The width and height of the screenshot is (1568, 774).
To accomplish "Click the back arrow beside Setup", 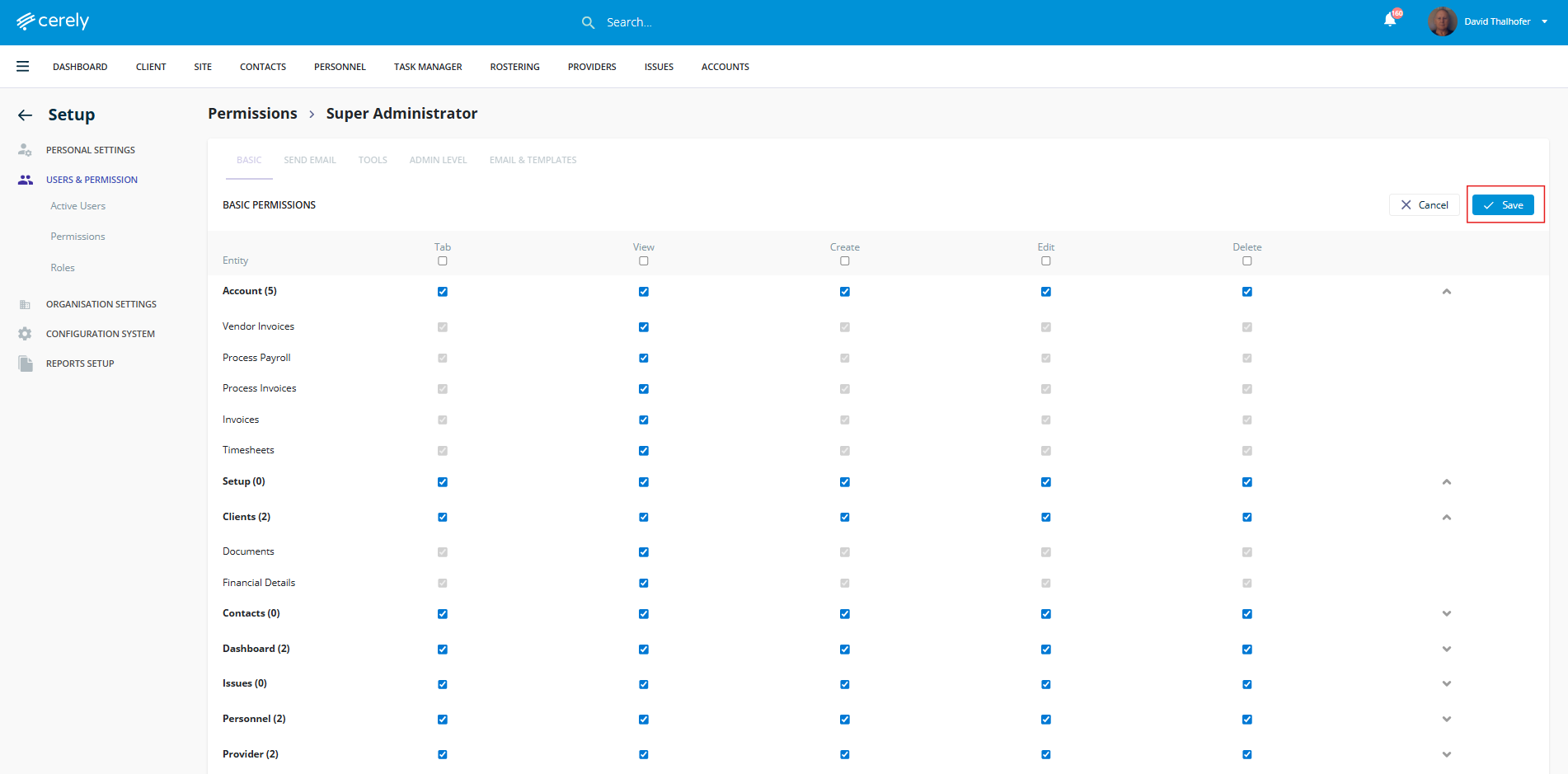I will click(x=26, y=115).
